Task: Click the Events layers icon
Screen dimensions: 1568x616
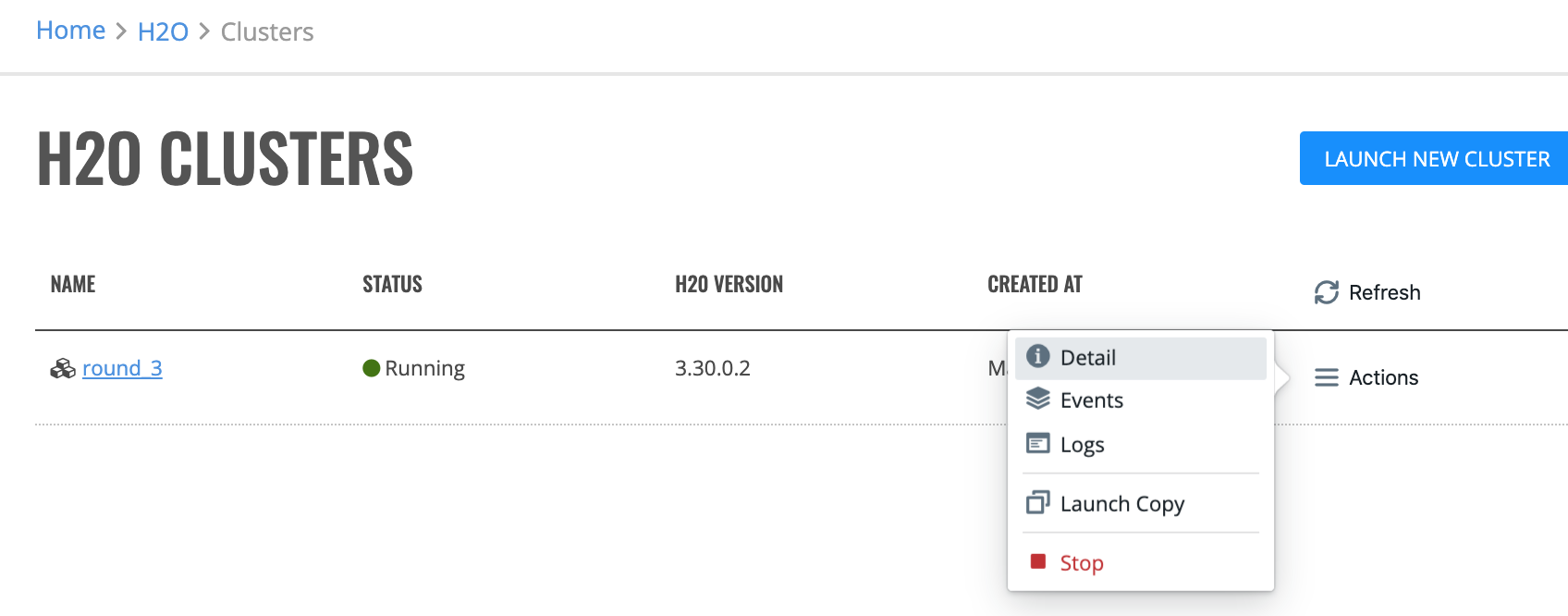Action: [1038, 399]
